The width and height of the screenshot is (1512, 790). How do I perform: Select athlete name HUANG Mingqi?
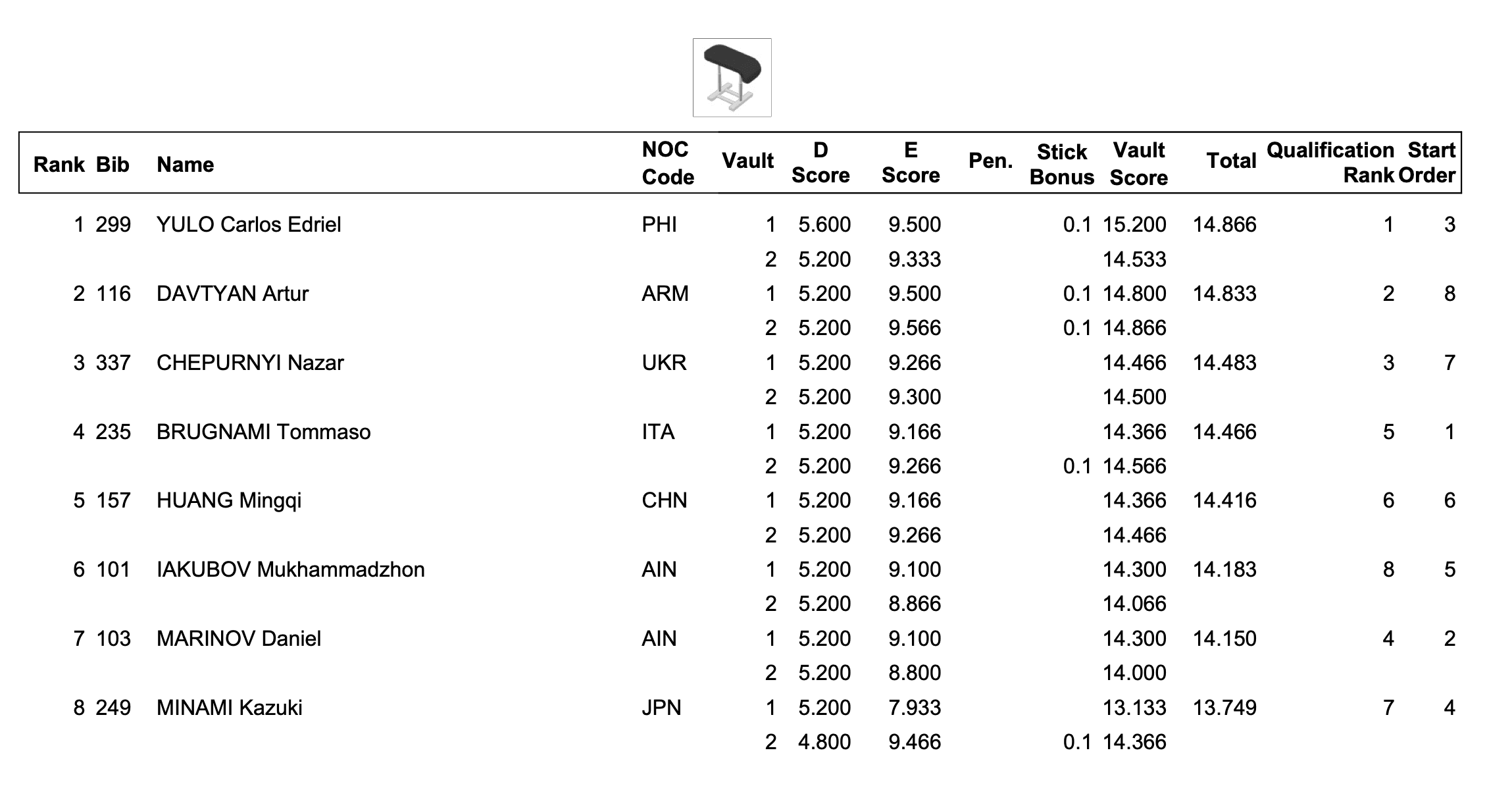pos(229,500)
